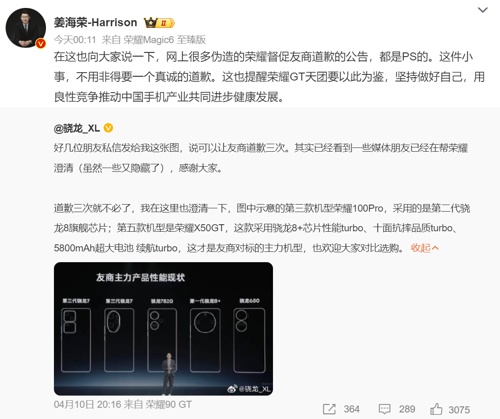The height and width of the screenshot is (419, 500).
Task: Open 姜海荣-Harrison profile avatar
Action: (x=26, y=28)
